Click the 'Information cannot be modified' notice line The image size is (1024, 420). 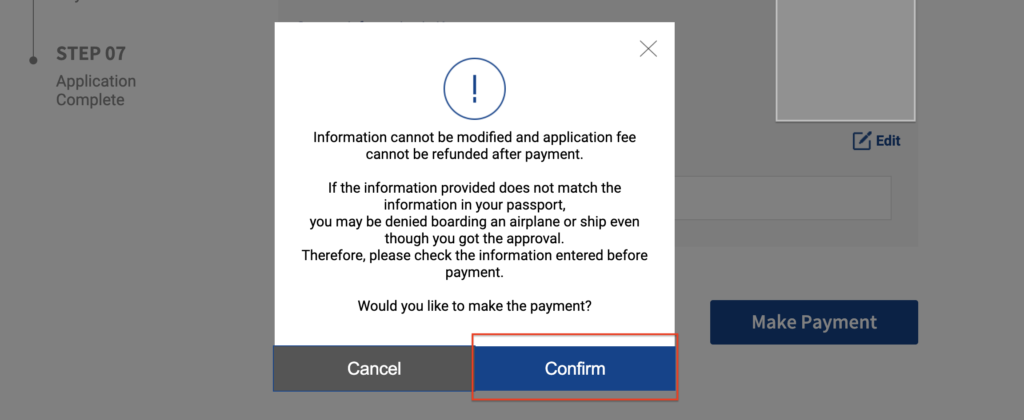(474, 138)
